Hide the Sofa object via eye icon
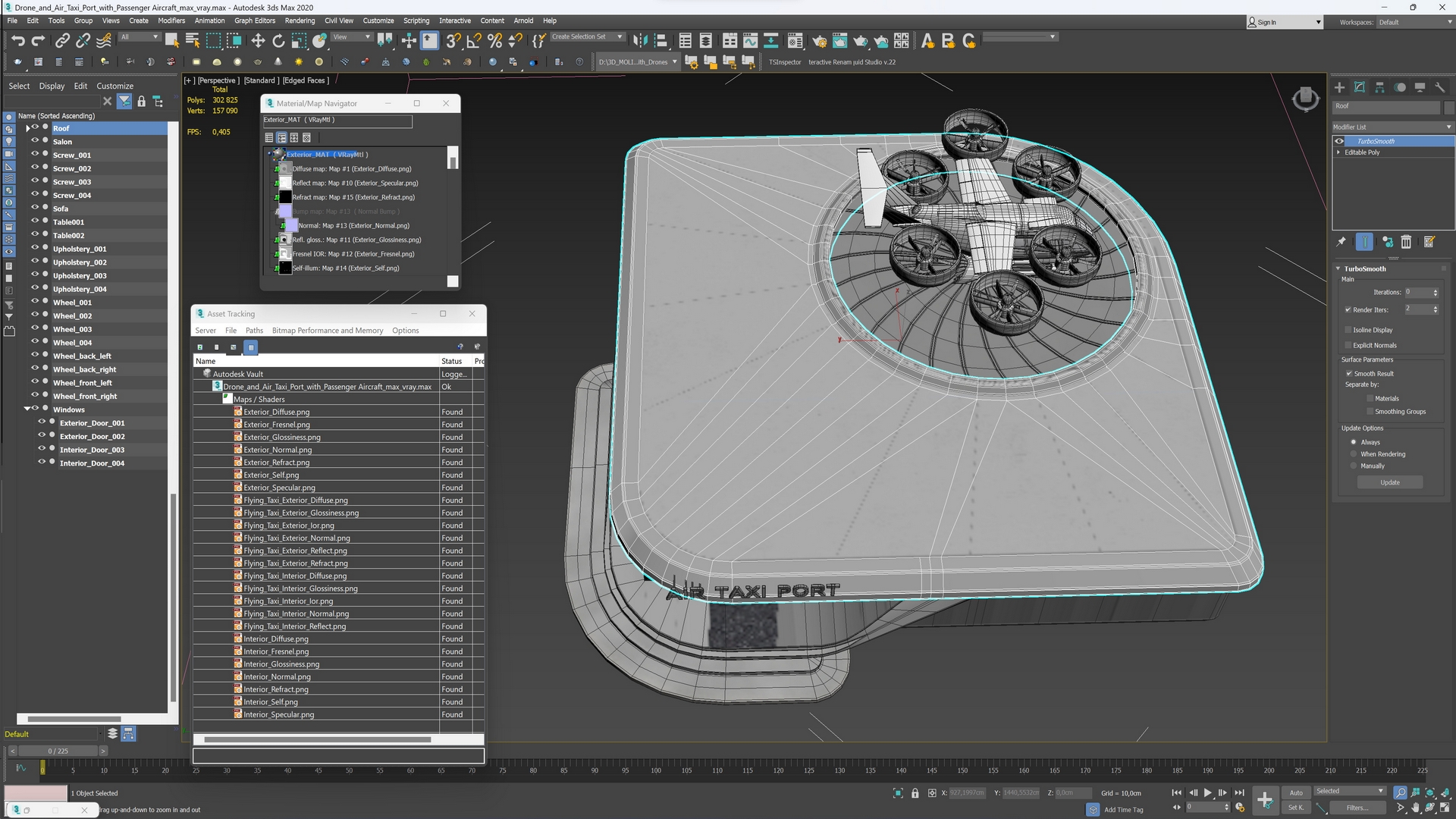Screen dimensions: 1456x819 tap(35, 209)
